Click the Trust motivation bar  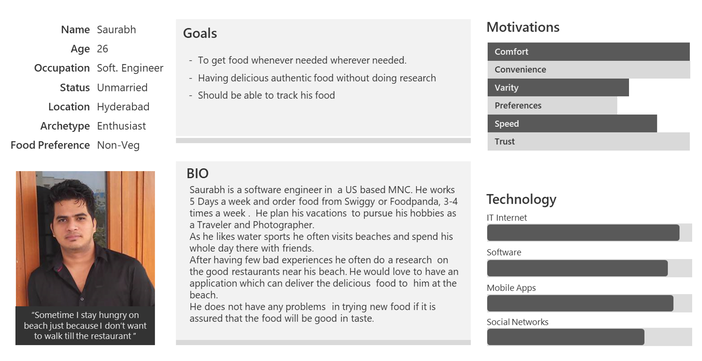[x=588, y=142]
